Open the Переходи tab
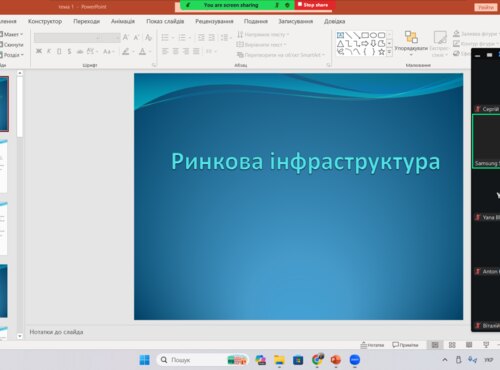This screenshot has width=500, height=370. [x=87, y=21]
